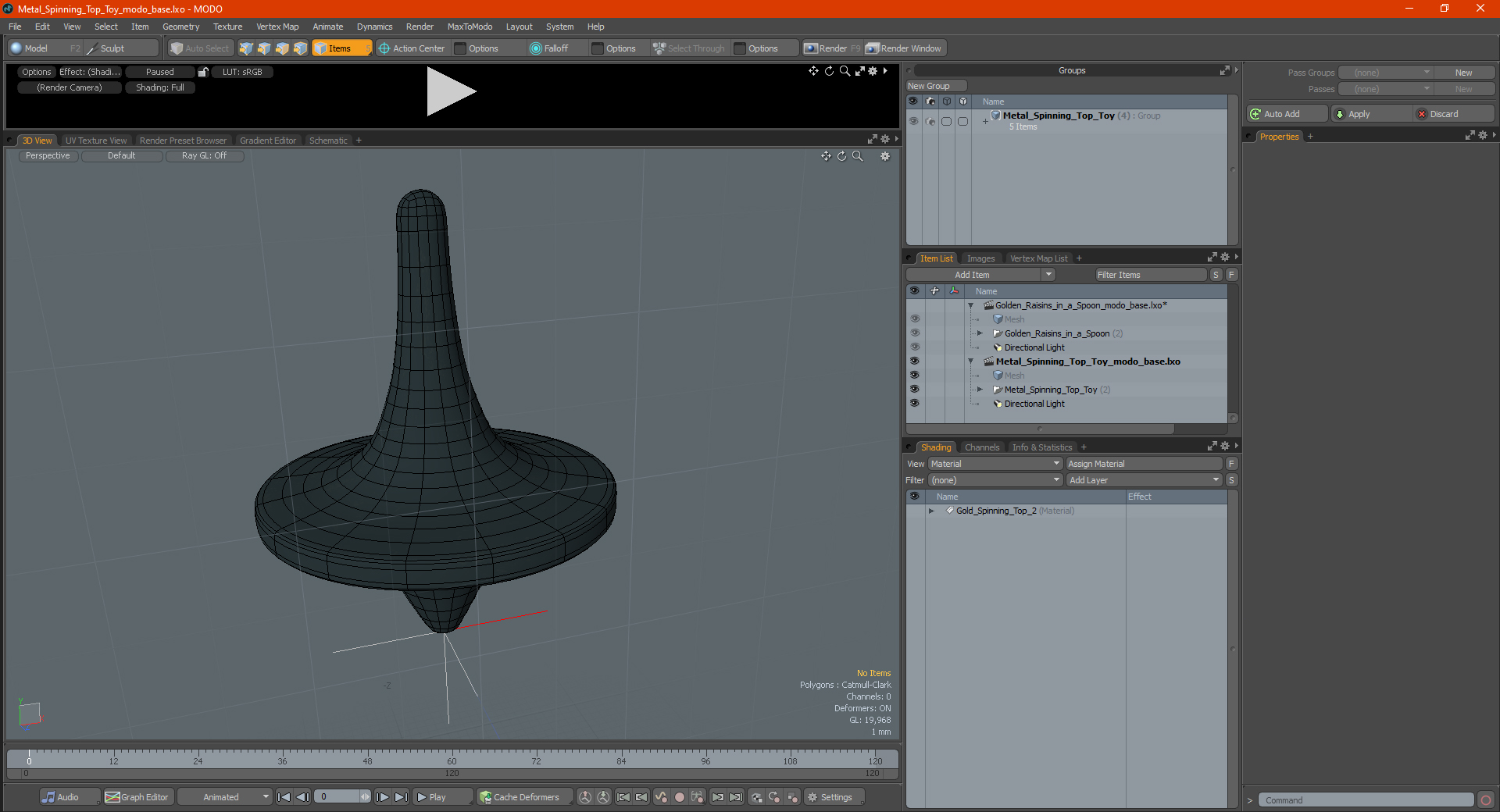
Task: Open the Pass Groups dropdown
Action: (1385, 73)
